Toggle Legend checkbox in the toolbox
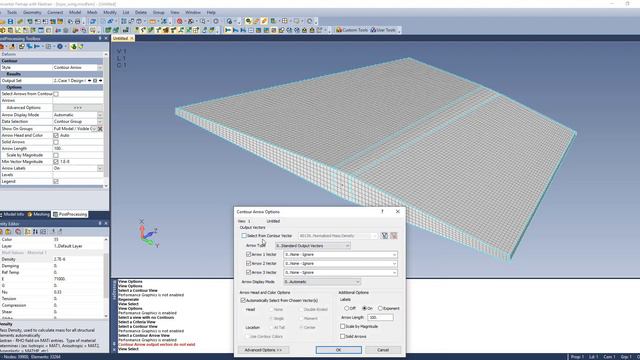The height and width of the screenshot is (360, 640). [56, 181]
